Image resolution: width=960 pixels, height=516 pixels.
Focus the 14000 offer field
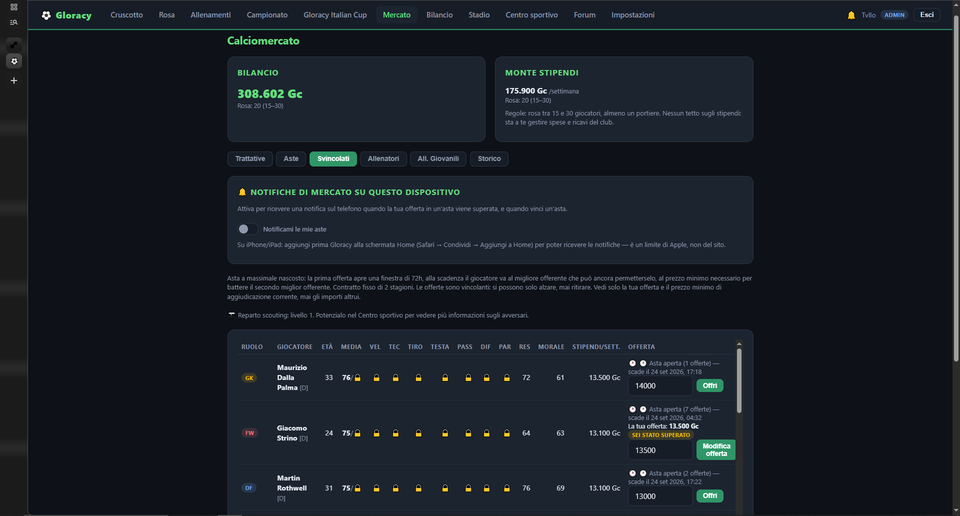[x=660, y=386]
